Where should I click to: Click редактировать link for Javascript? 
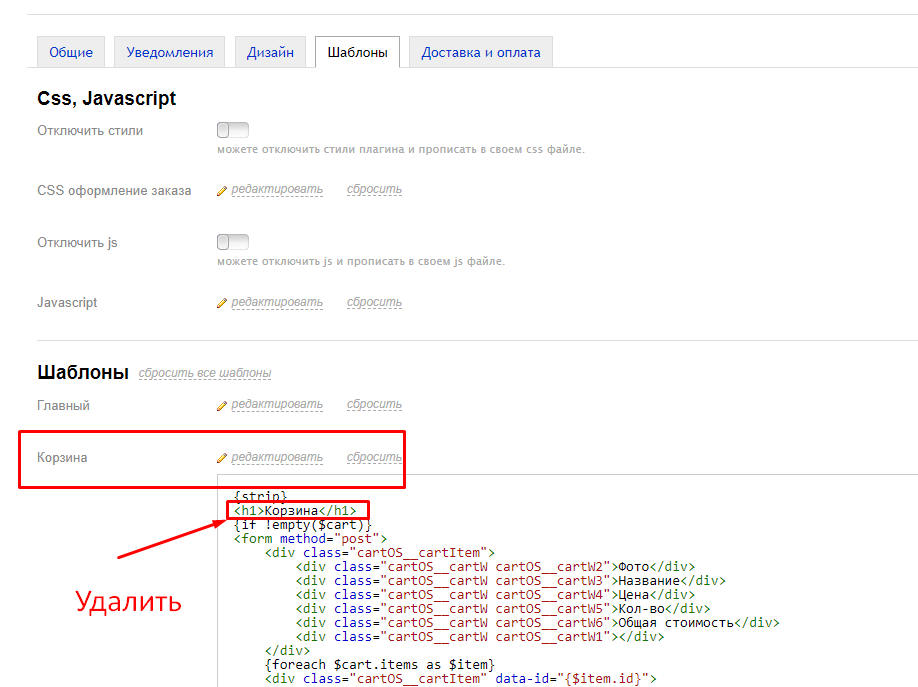click(x=277, y=302)
